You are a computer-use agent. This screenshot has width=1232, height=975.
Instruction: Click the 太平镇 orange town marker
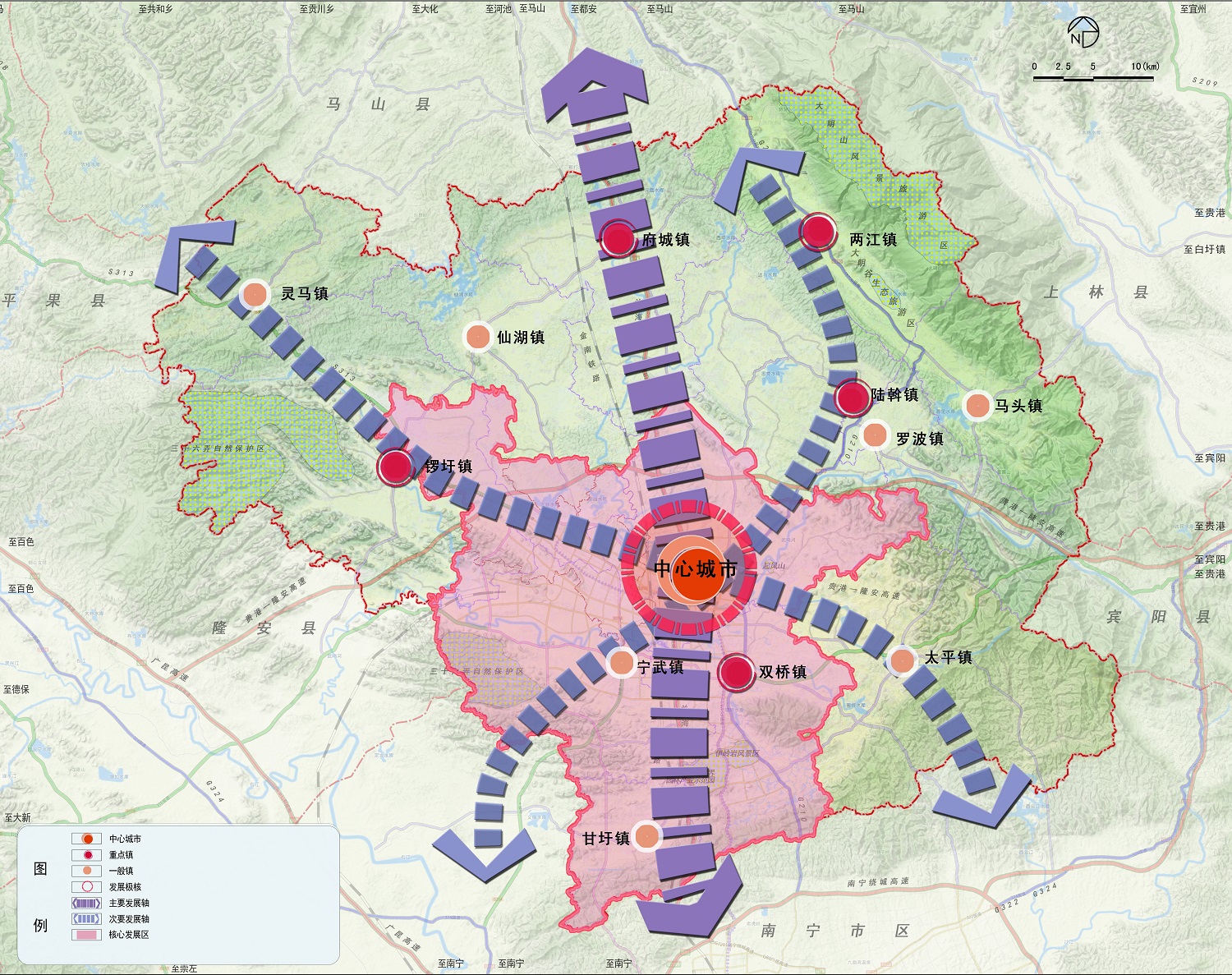coord(902,660)
